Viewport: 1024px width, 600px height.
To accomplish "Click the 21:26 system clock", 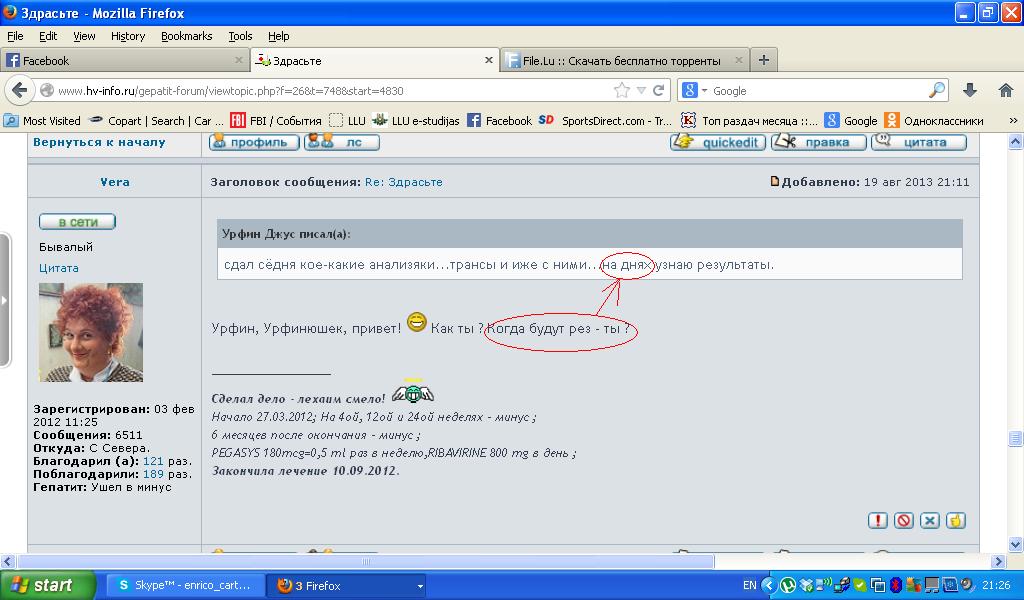I will [x=996, y=585].
